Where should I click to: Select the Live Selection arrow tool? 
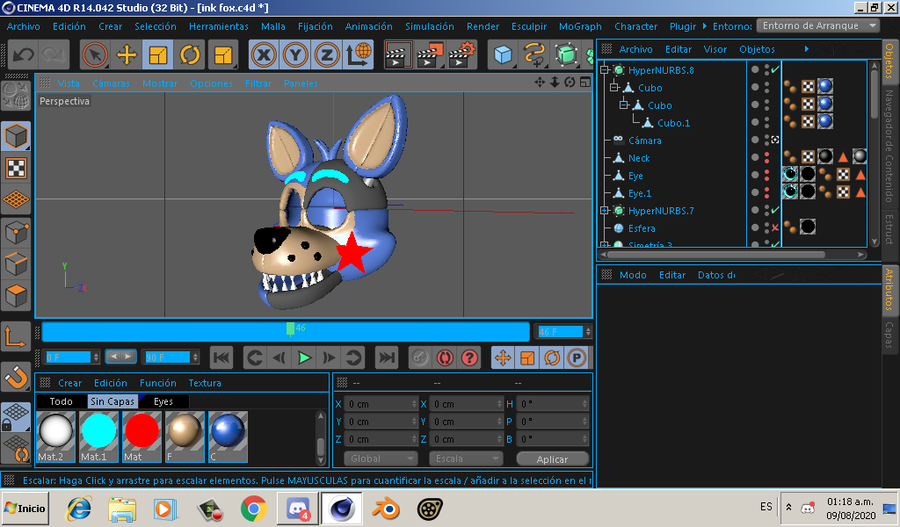pos(95,55)
